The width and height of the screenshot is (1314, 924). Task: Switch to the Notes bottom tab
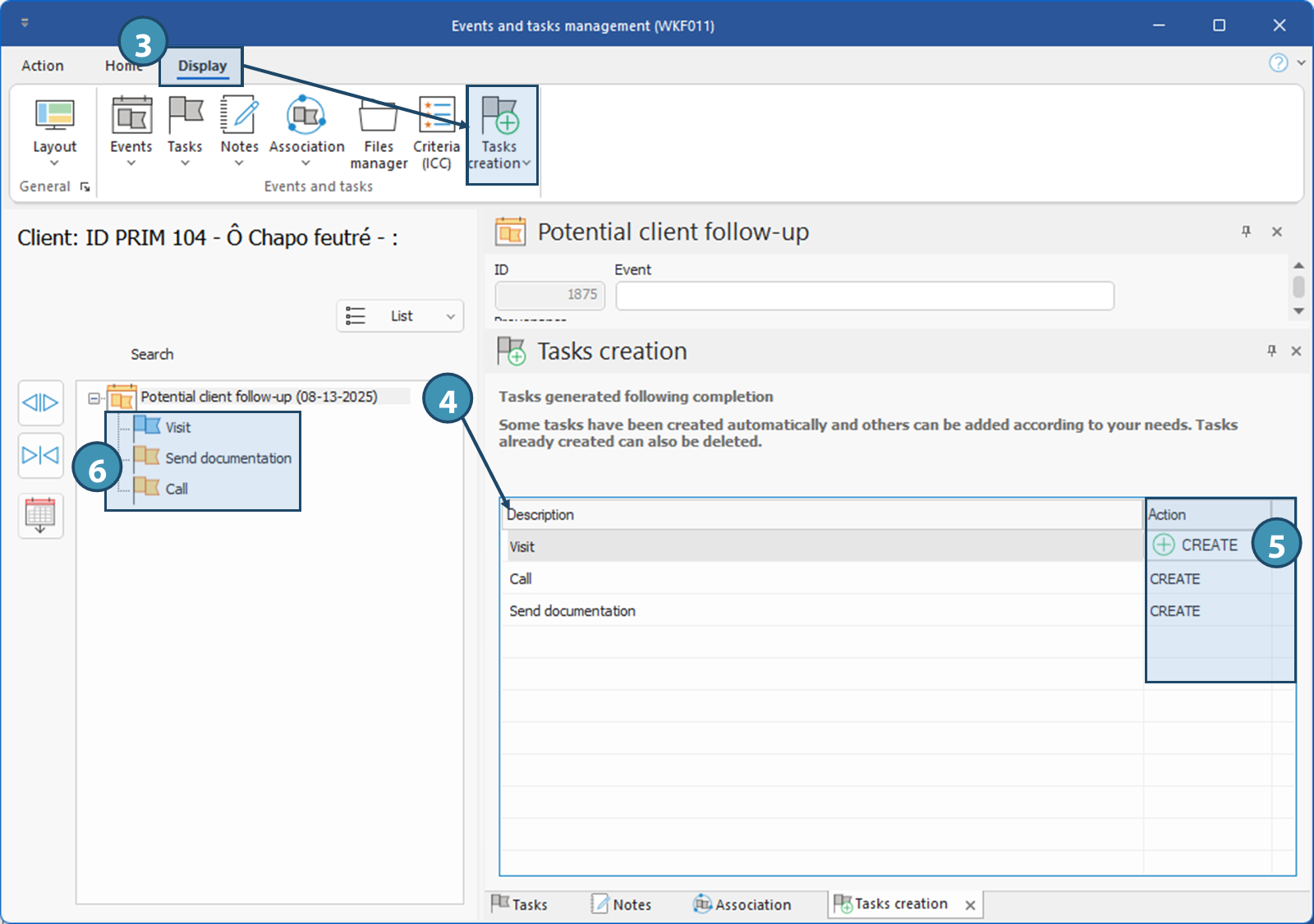(622, 904)
